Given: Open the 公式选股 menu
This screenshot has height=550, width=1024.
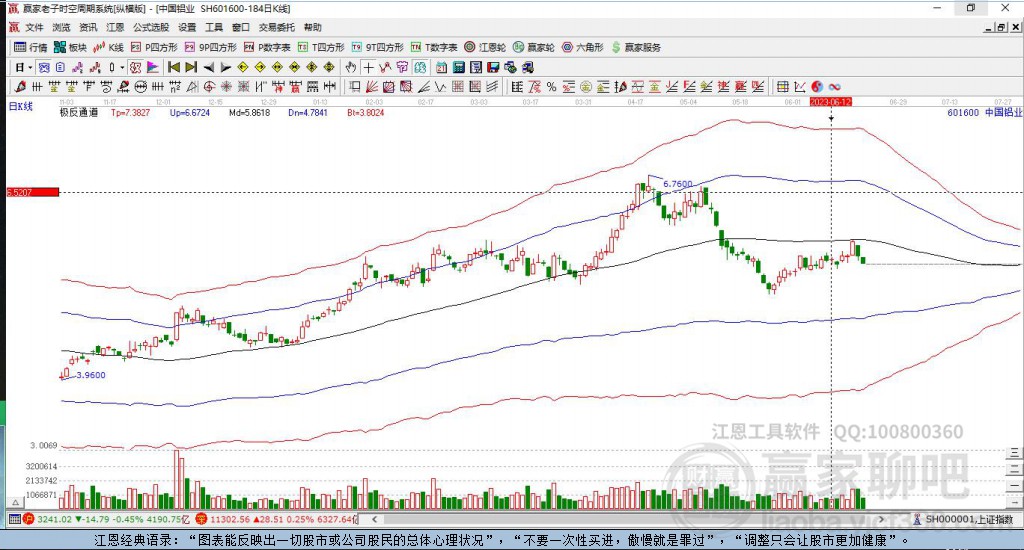Looking at the screenshot, I should (x=151, y=27).
